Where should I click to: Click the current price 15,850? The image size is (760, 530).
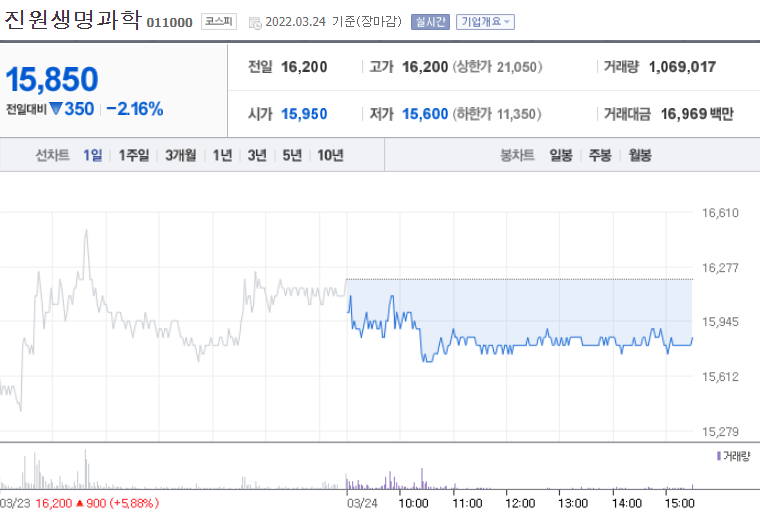pos(52,79)
